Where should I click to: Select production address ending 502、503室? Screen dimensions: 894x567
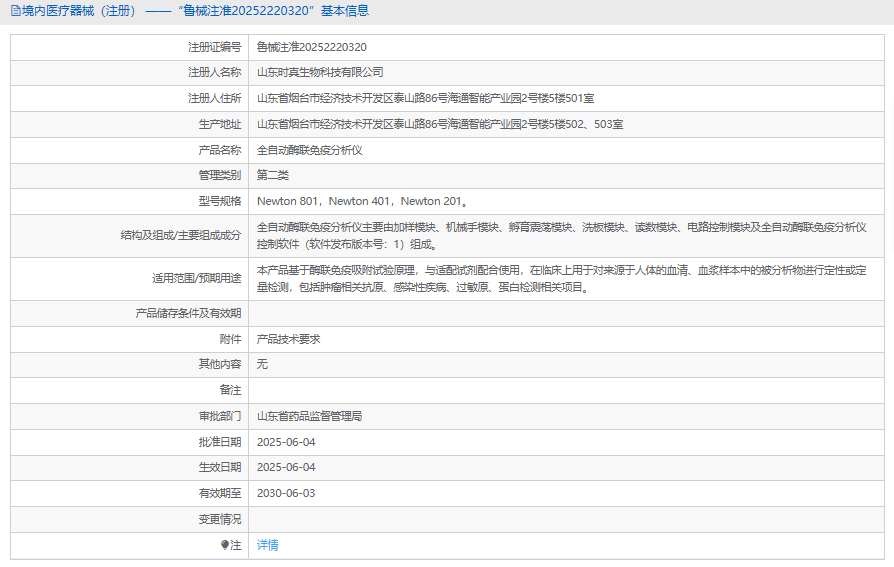(440, 124)
